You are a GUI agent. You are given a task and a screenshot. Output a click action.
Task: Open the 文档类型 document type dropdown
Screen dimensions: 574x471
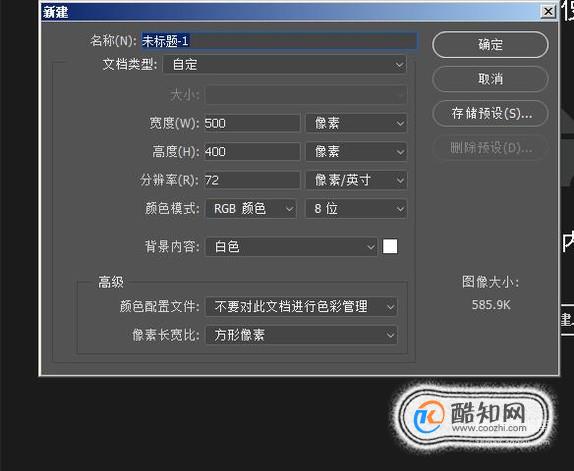[285, 65]
